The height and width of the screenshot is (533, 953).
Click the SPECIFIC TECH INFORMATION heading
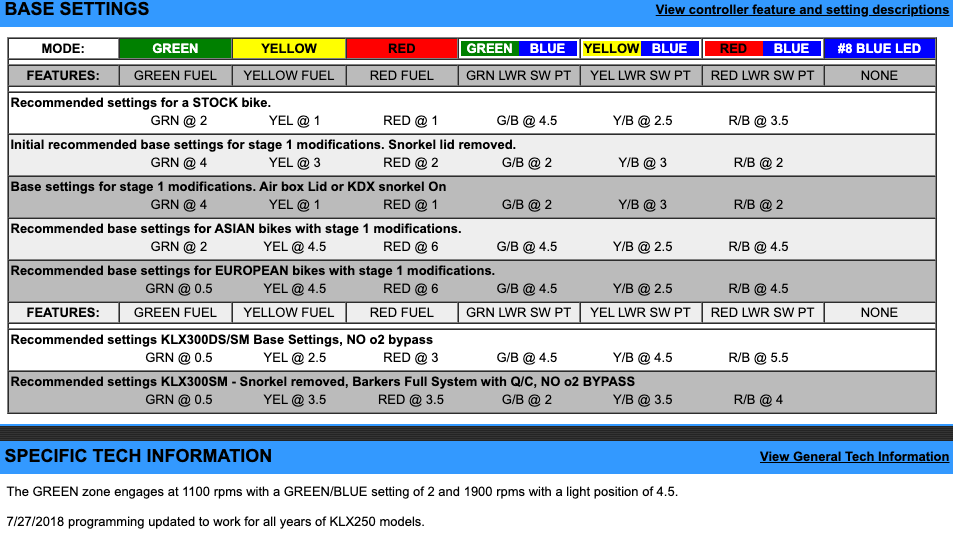[x=138, y=456]
